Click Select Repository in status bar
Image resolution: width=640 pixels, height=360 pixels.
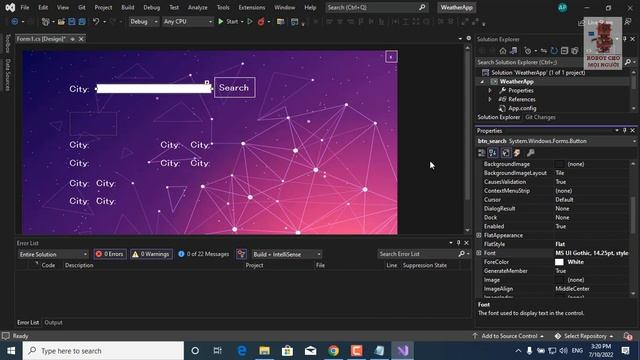coord(584,336)
